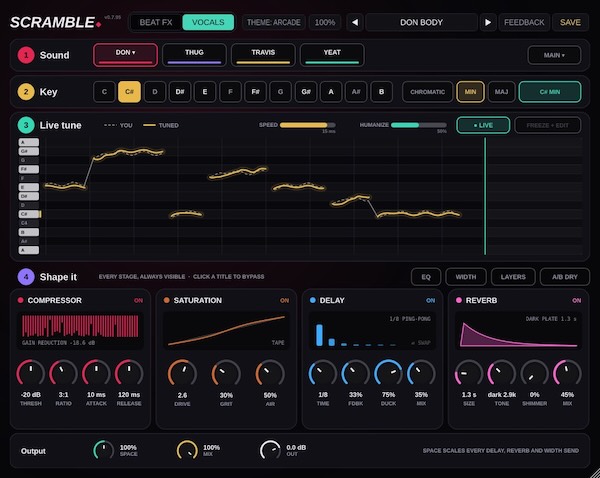The height and width of the screenshot is (478, 600).
Task: Go to previous preset arrow
Action: coord(355,23)
